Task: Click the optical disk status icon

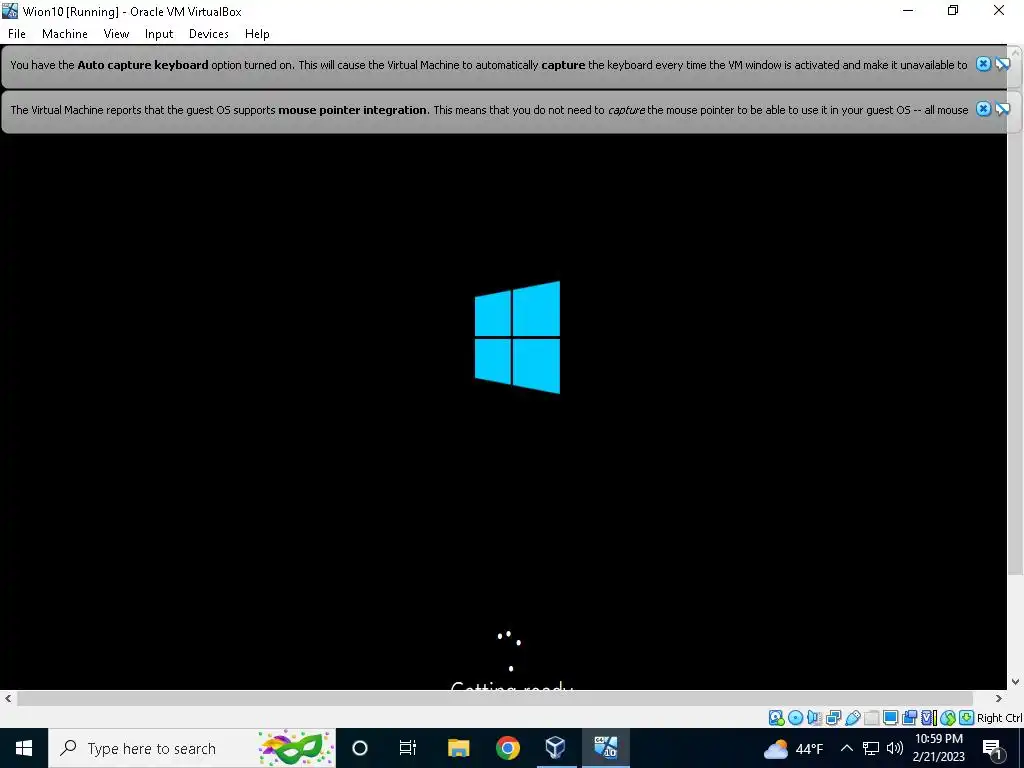Action: (795, 718)
